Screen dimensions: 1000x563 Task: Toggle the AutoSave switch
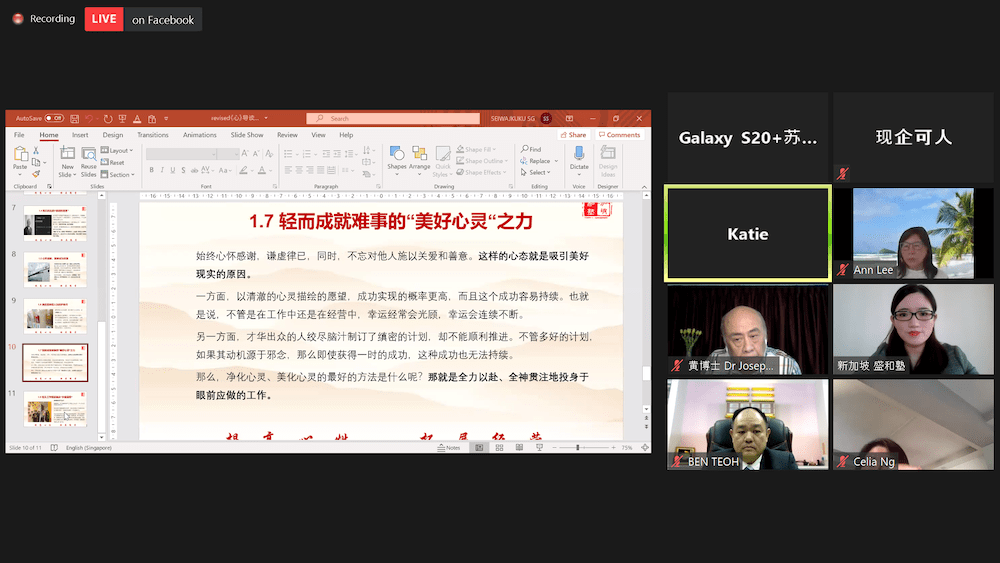pyautogui.click(x=53, y=118)
